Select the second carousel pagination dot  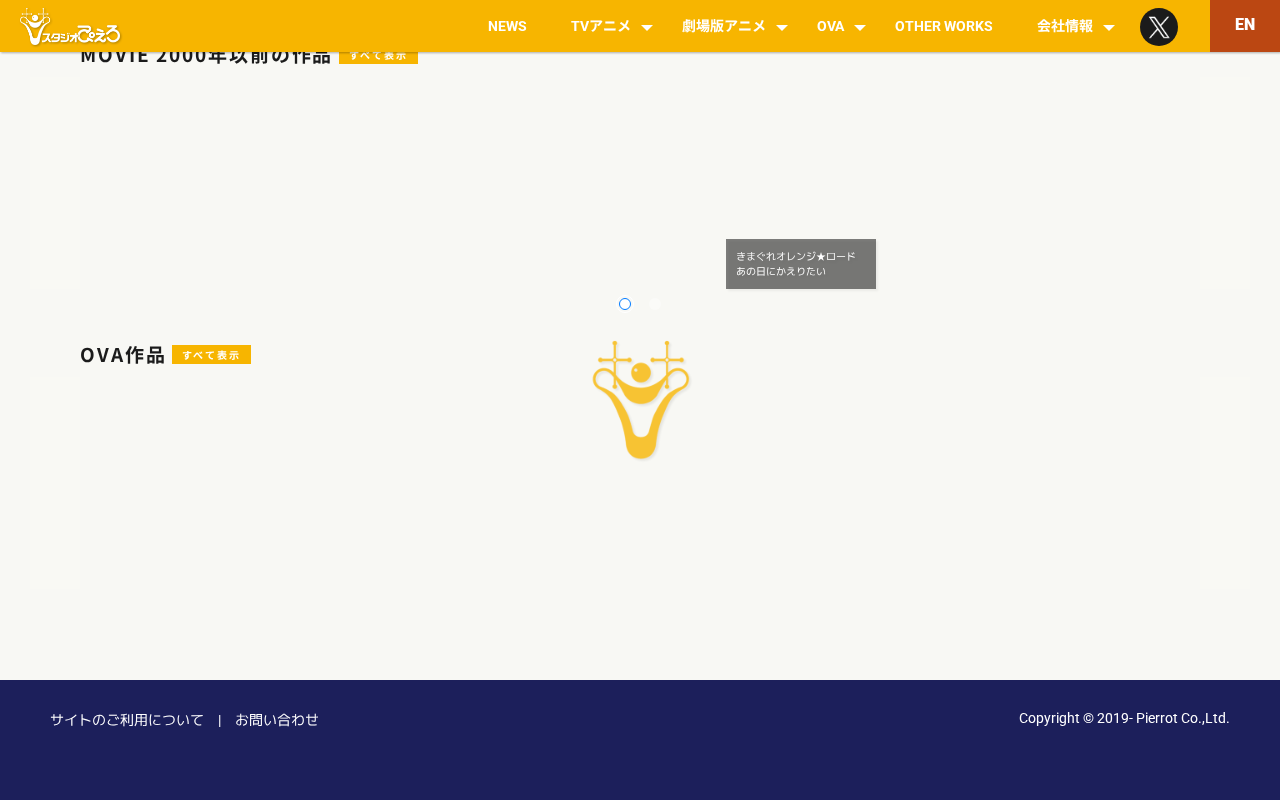[655, 304]
